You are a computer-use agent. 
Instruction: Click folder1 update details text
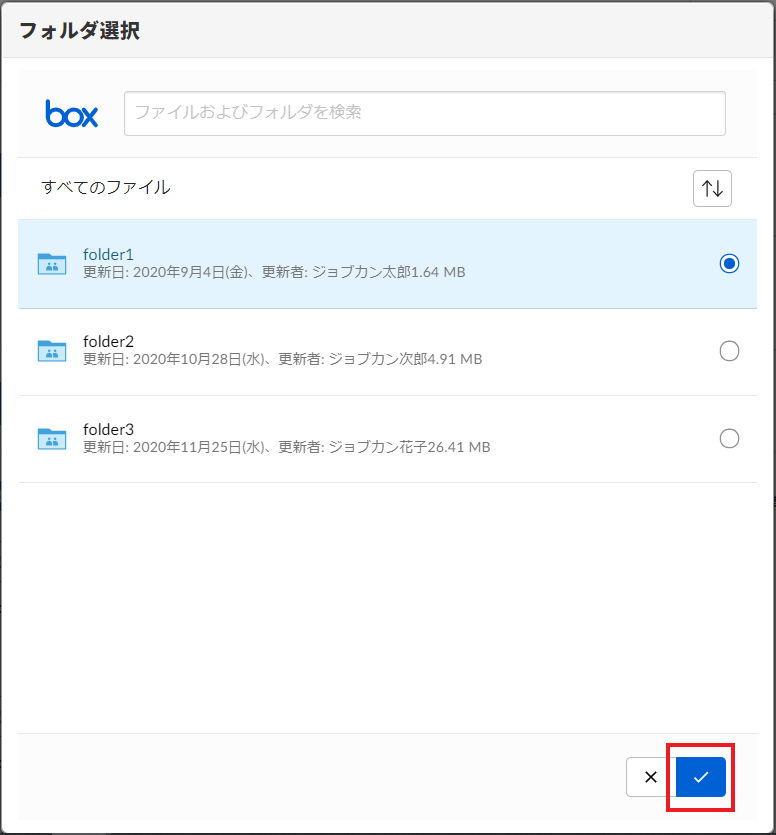[x=274, y=272]
